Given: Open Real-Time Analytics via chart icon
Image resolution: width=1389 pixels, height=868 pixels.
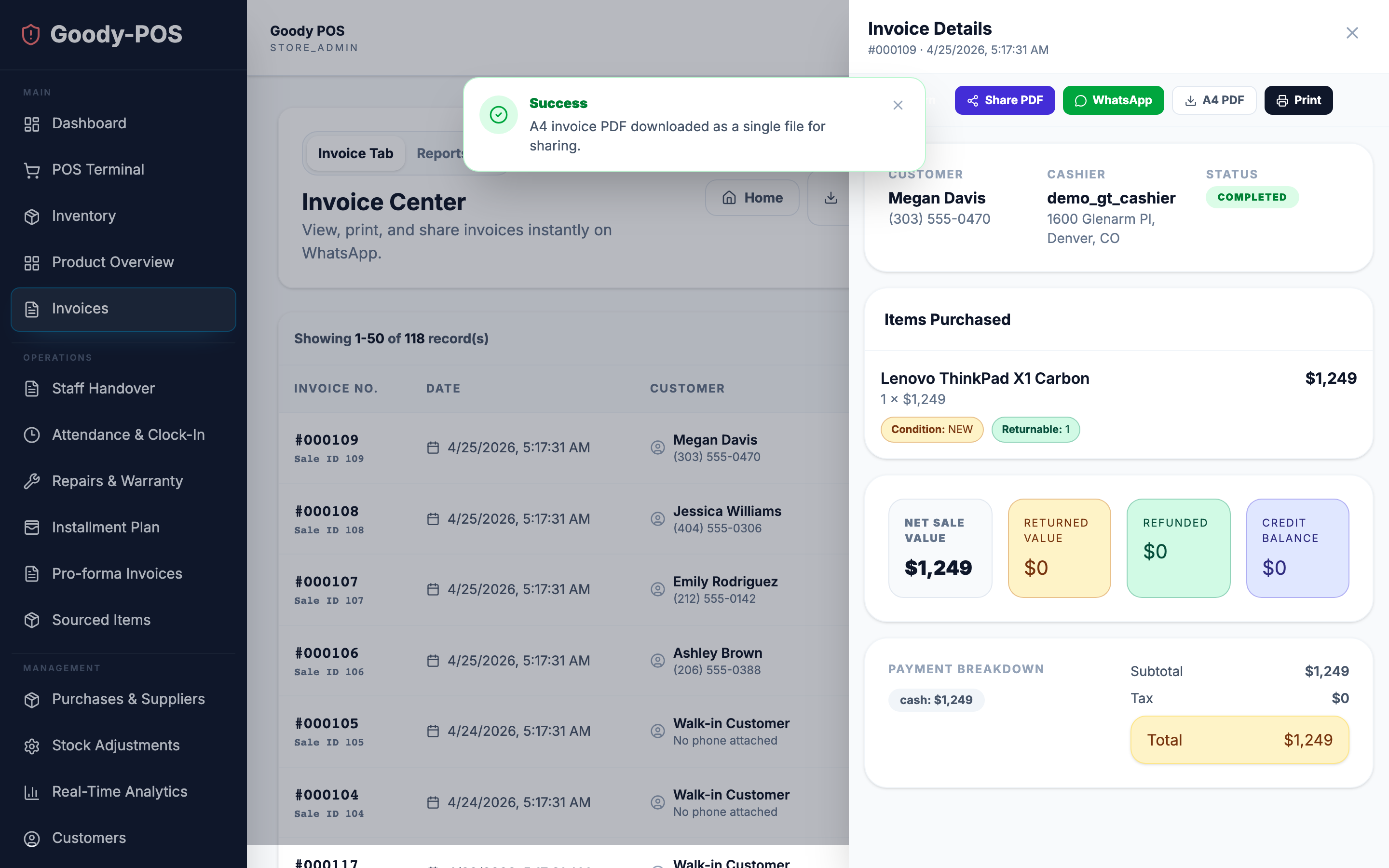Looking at the screenshot, I should [x=31, y=792].
